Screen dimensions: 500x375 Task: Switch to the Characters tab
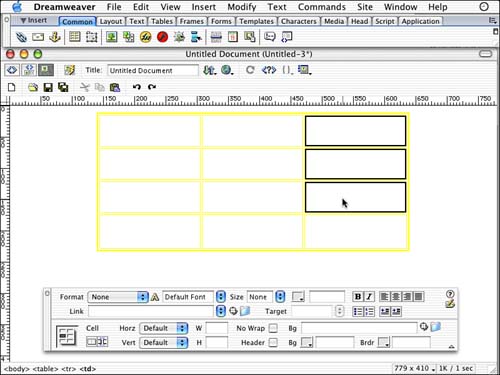pos(298,21)
